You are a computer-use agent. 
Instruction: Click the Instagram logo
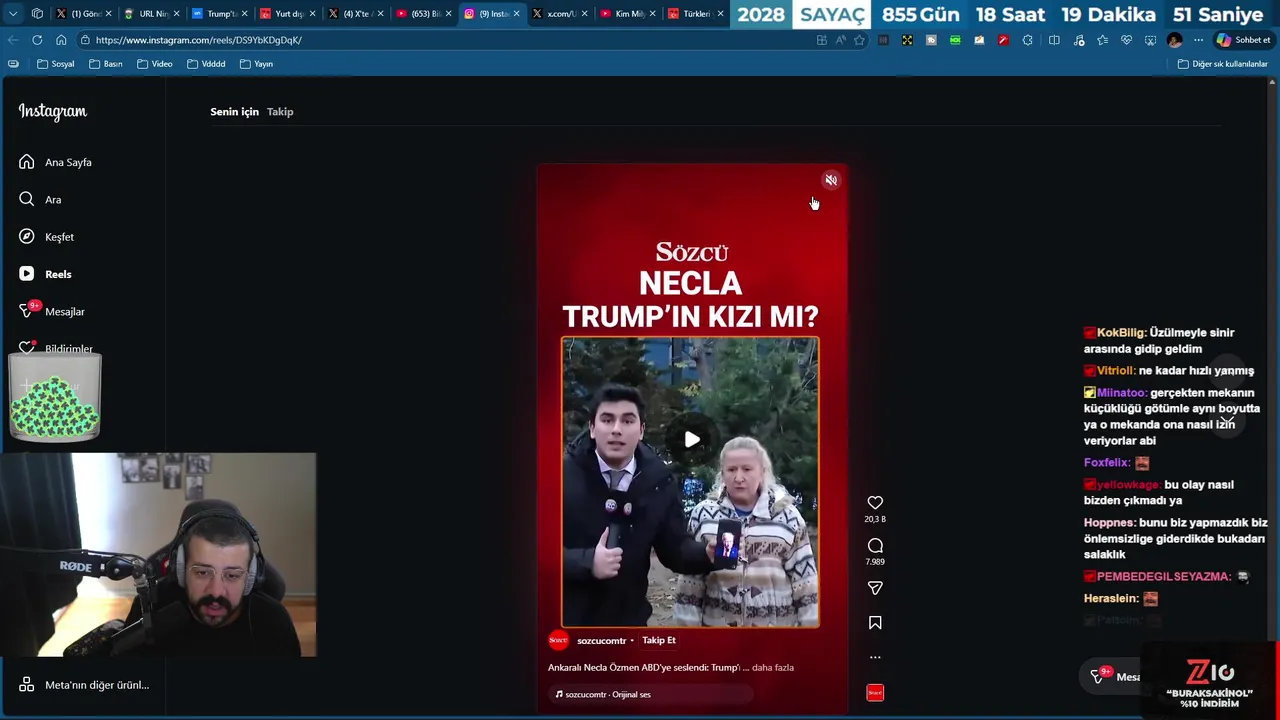coord(53,112)
